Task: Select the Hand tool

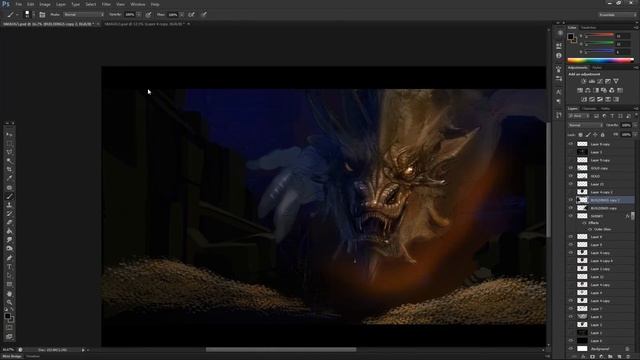Action: tap(9, 293)
